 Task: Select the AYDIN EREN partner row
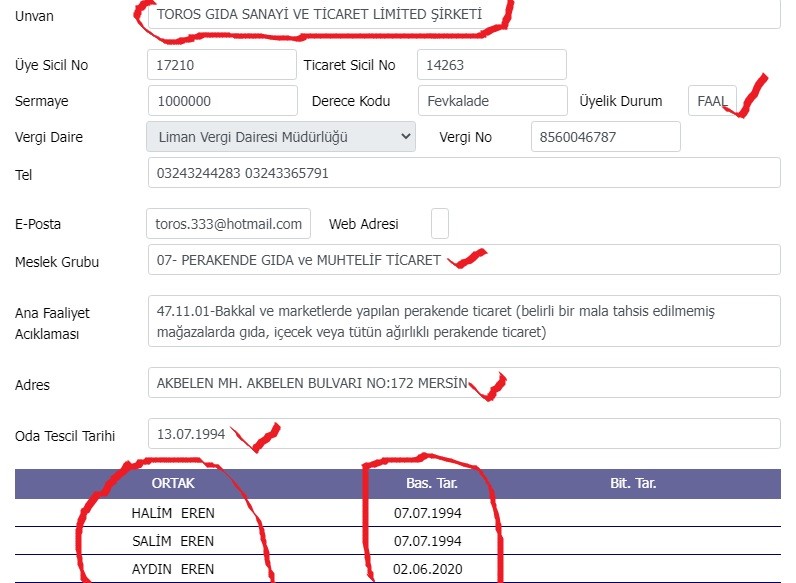pyautogui.click(x=397, y=569)
